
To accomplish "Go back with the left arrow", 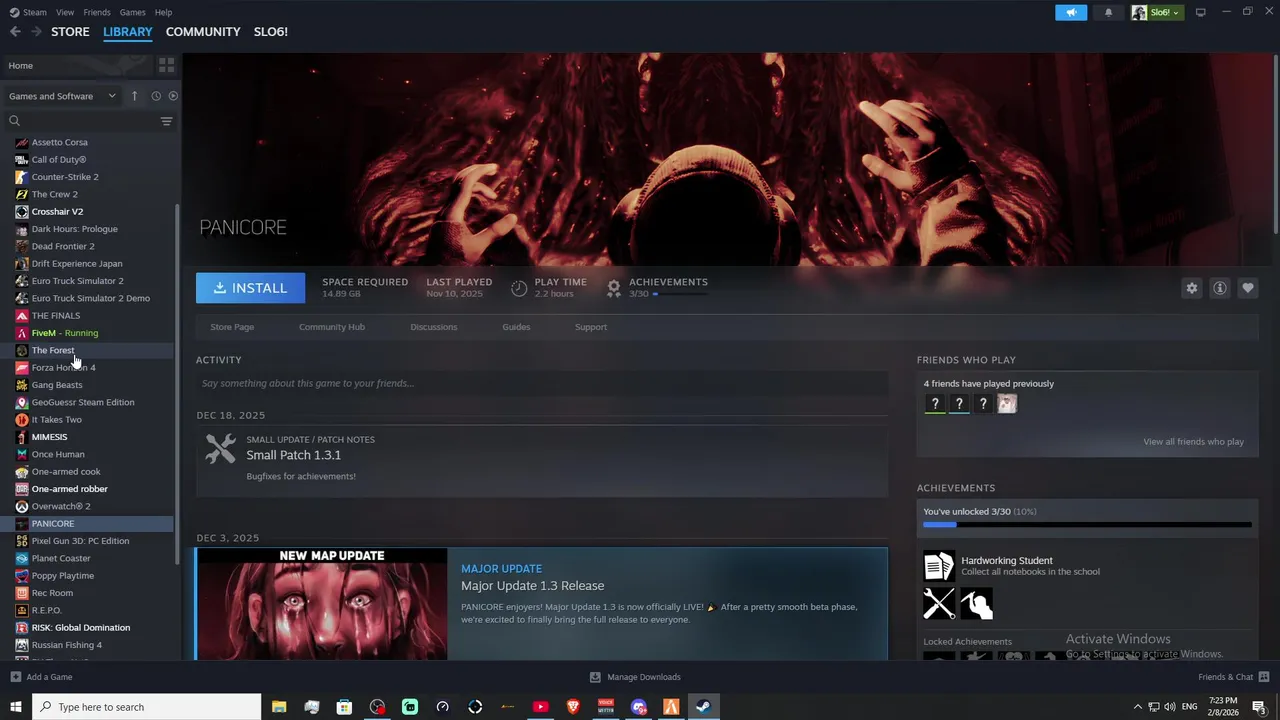I will pos(15,32).
